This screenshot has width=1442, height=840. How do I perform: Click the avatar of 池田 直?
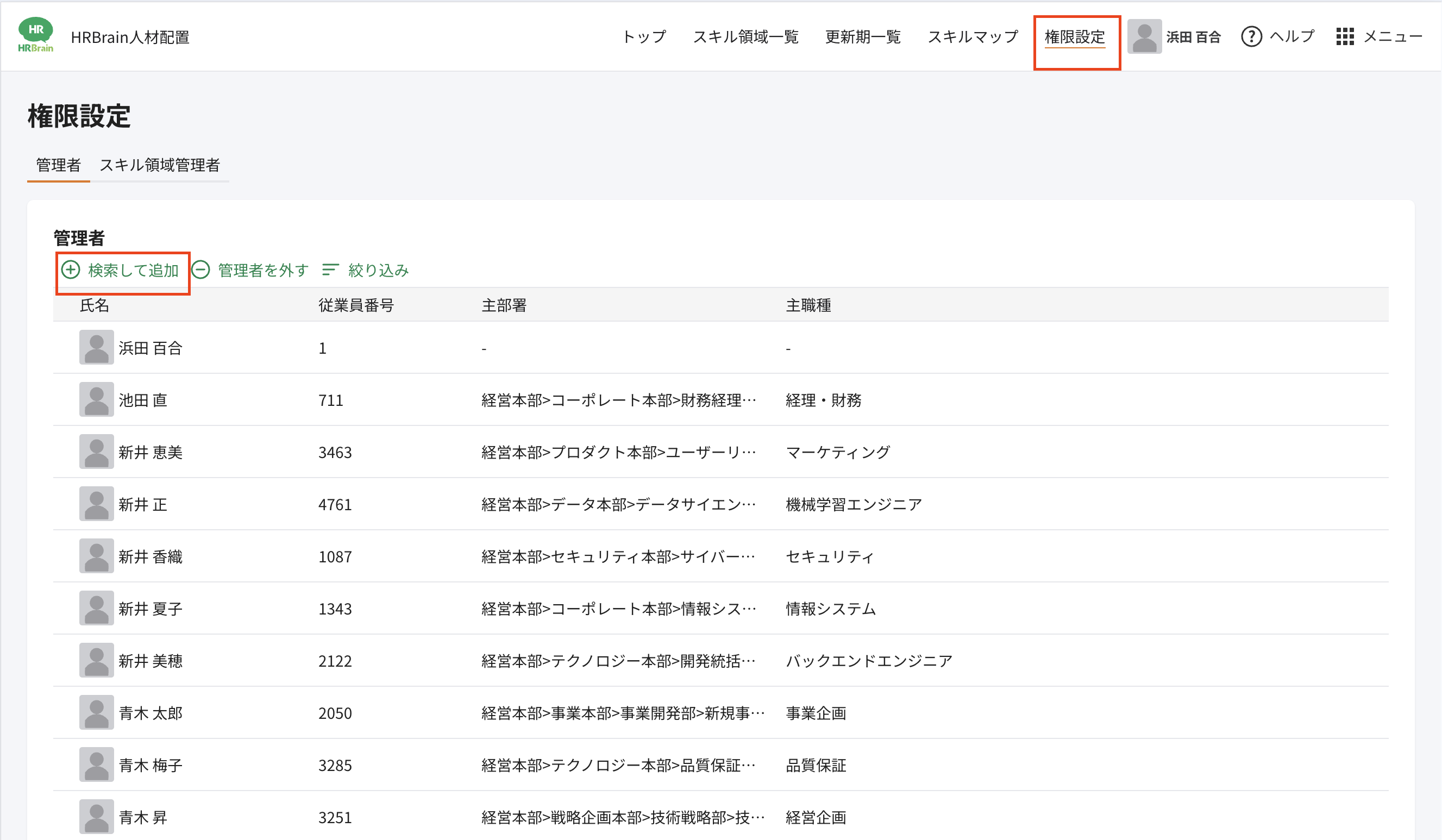[96, 399]
